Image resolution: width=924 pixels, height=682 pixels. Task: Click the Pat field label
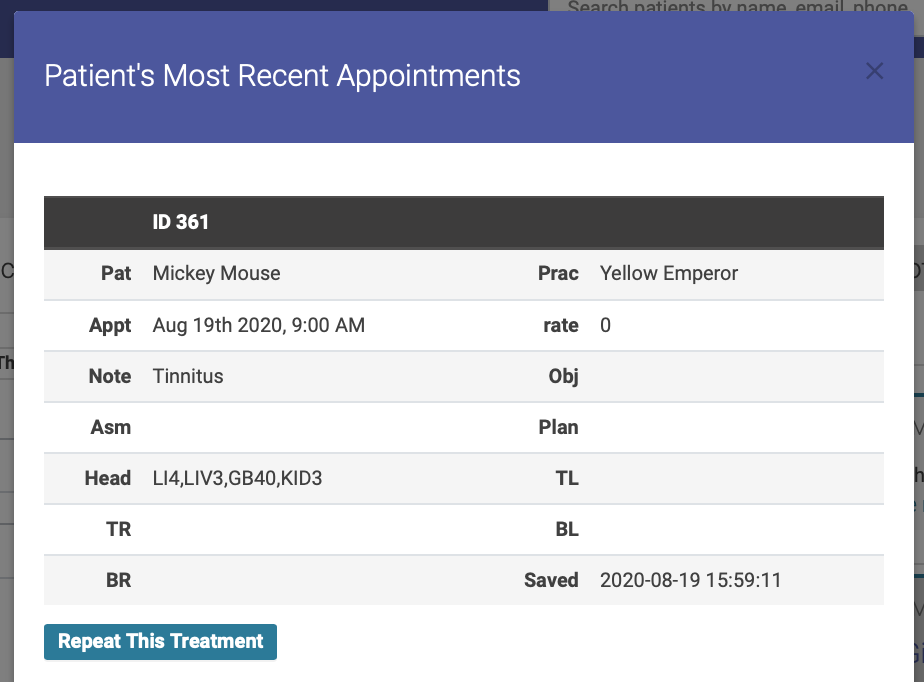pos(116,274)
